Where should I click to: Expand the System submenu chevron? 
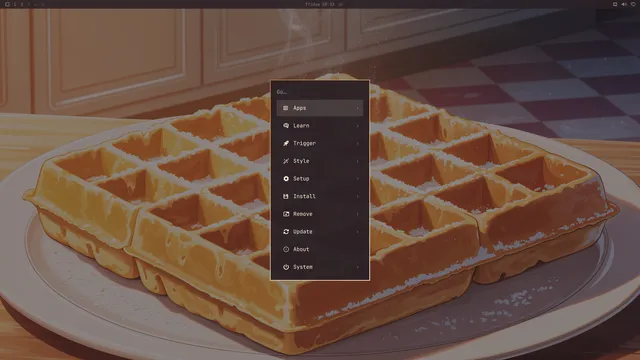(x=358, y=267)
